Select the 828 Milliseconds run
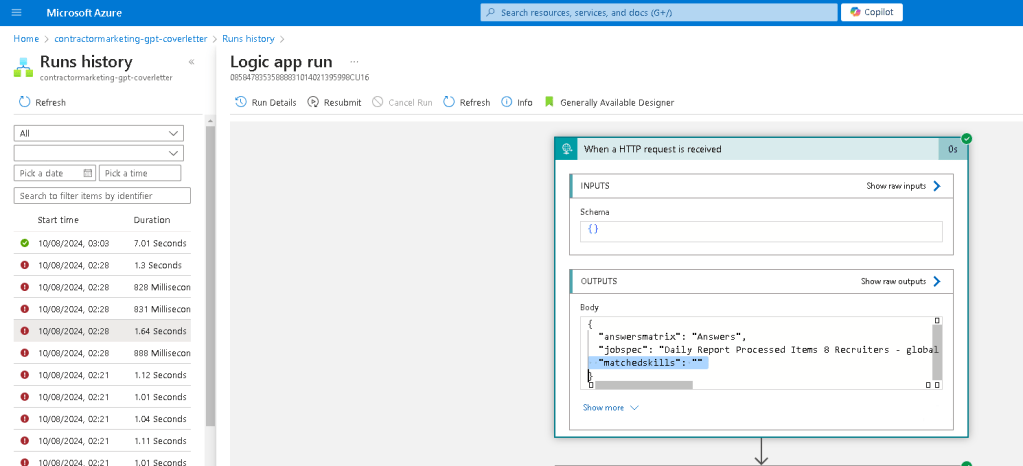Image resolution: width=1023 pixels, height=466 pixels. [x=102, y=287]
